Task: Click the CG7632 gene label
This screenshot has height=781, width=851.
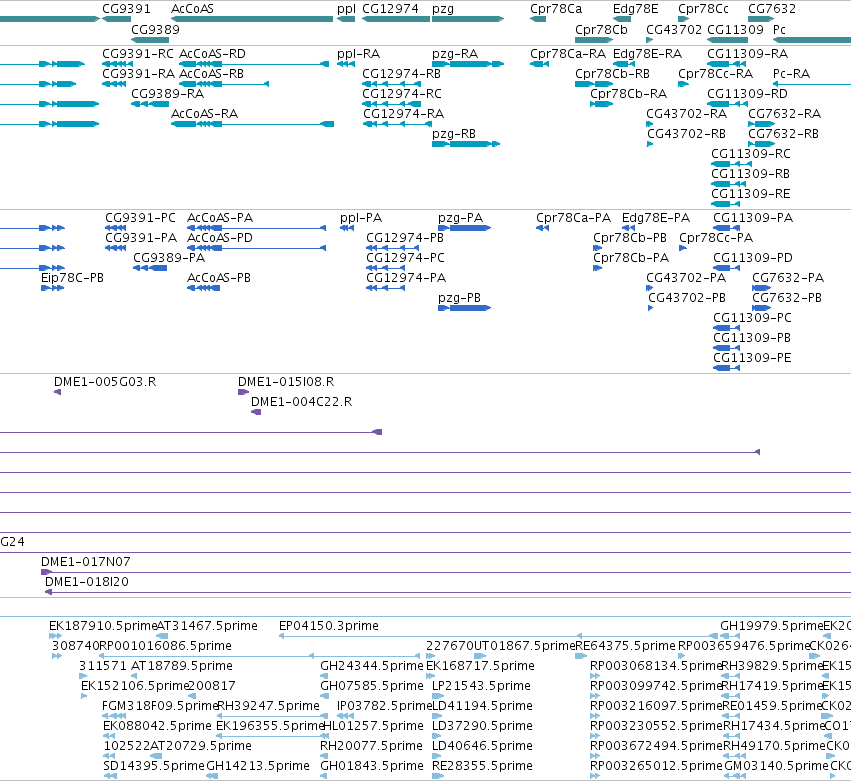Action: tap(772, 9)
